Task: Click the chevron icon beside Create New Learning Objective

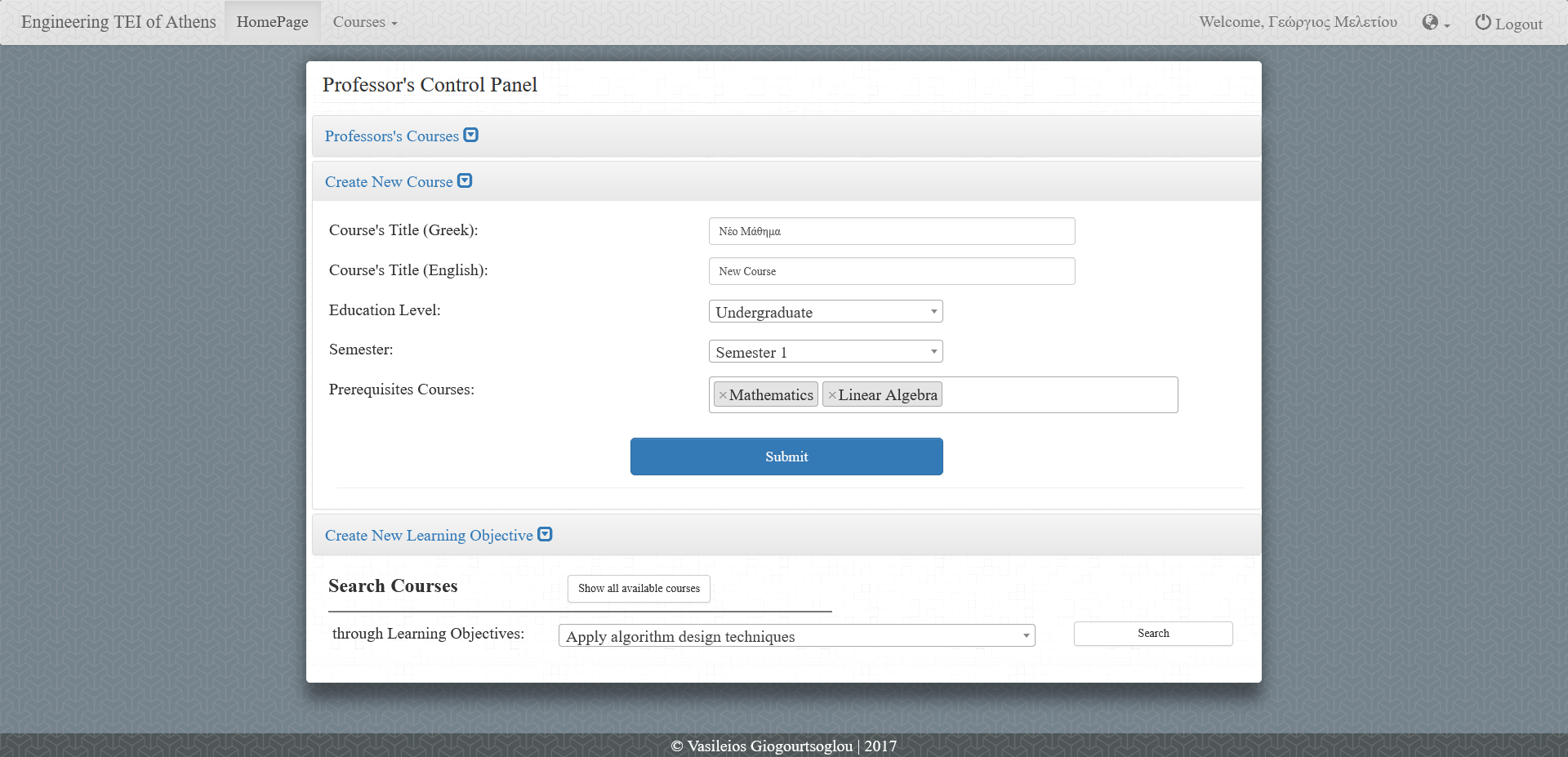Action: [545, 534]
